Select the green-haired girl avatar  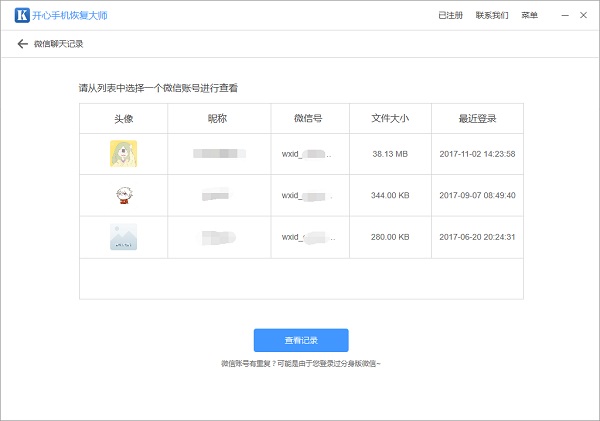click(x=124, y=153)
